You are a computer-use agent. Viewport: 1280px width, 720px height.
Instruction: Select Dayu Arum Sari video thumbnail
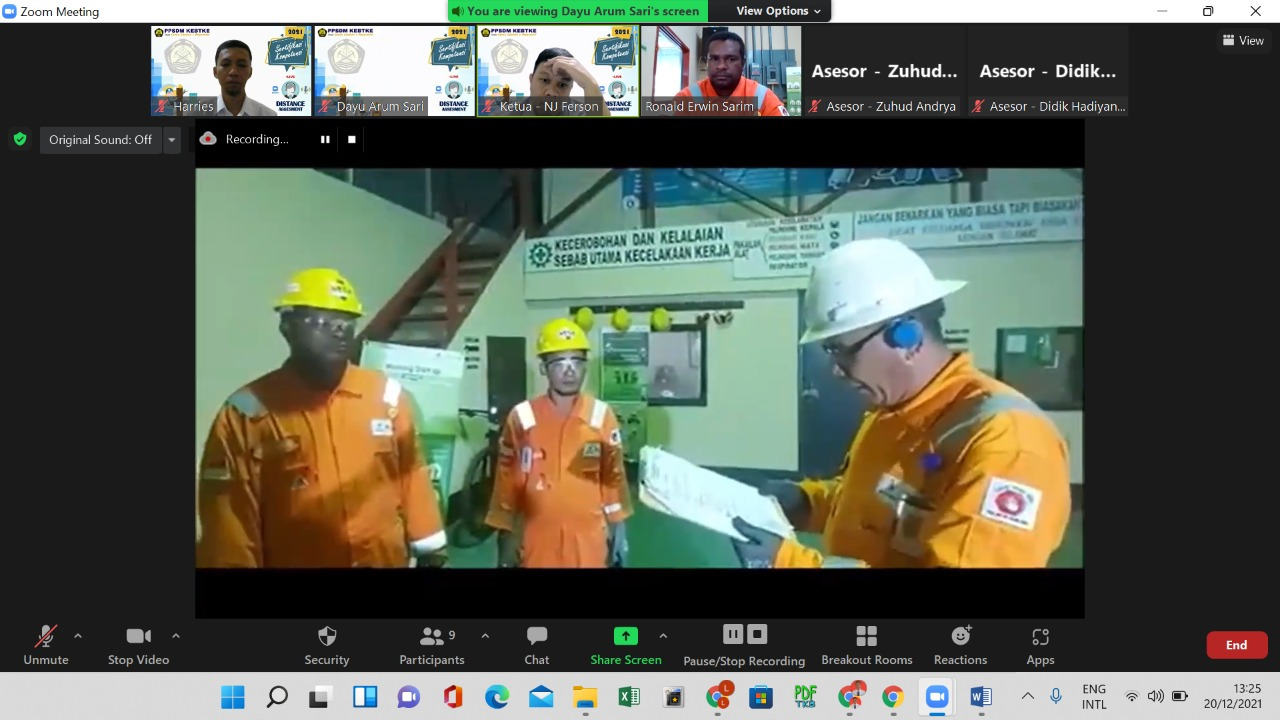click(x=395, y=71)
